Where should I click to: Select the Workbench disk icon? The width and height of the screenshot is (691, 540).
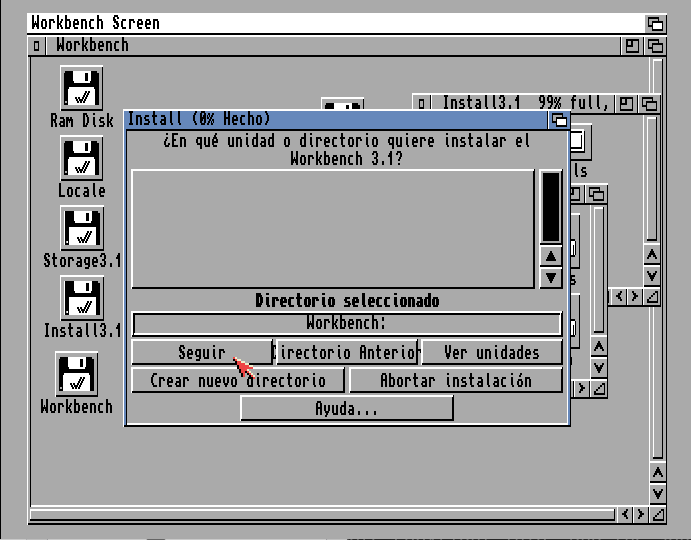pyautogui.click(x=76, y=374)
